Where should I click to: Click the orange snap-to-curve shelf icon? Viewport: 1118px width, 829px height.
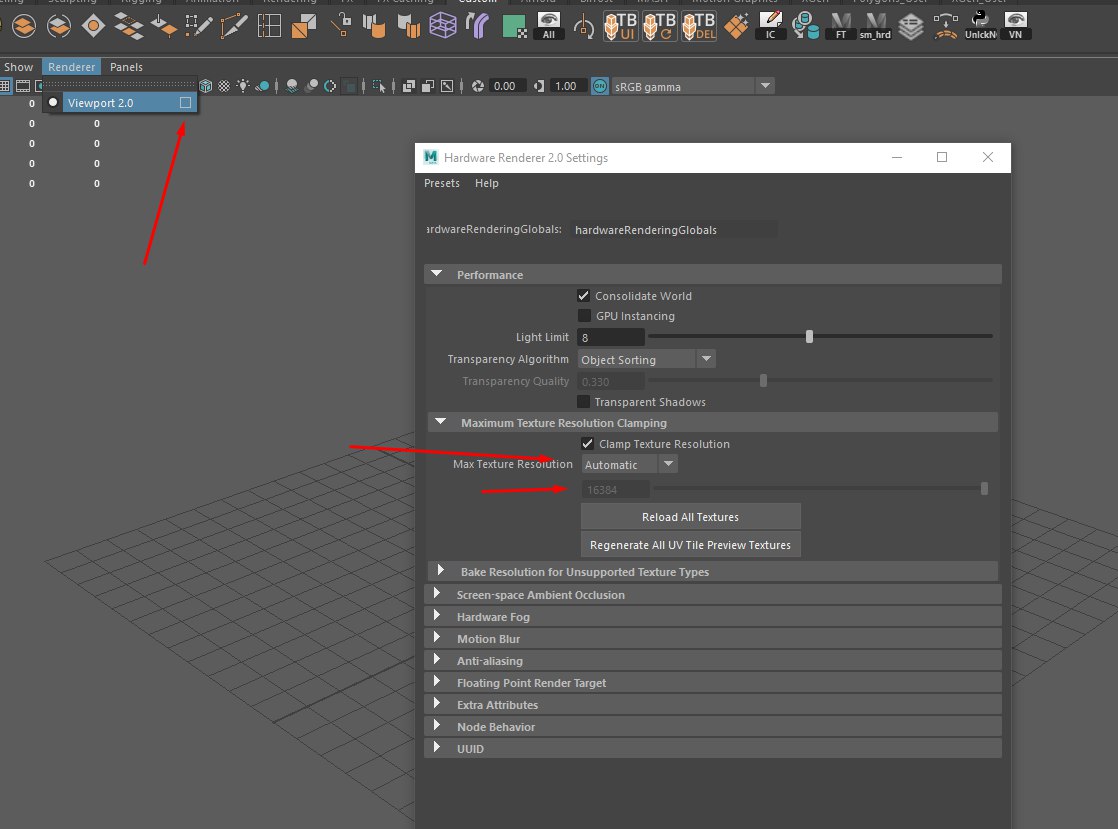[x=945, y=26]
